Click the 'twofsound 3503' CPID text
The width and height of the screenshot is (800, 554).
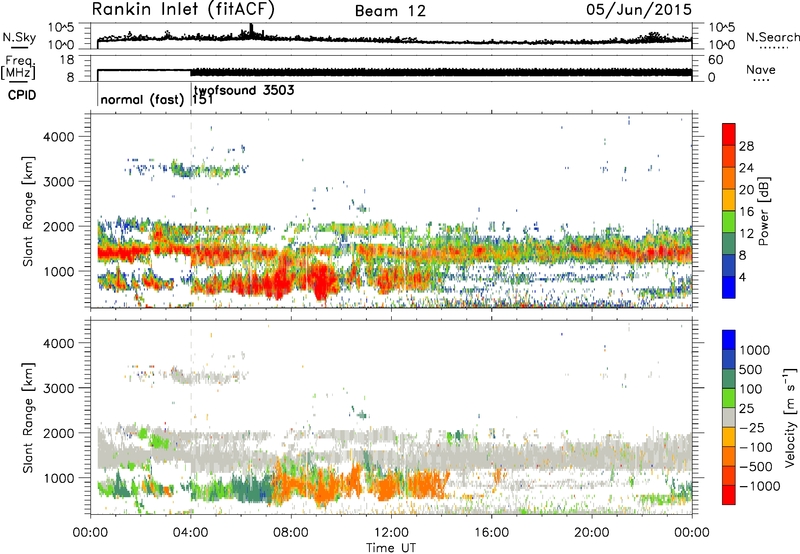(244, 90)
